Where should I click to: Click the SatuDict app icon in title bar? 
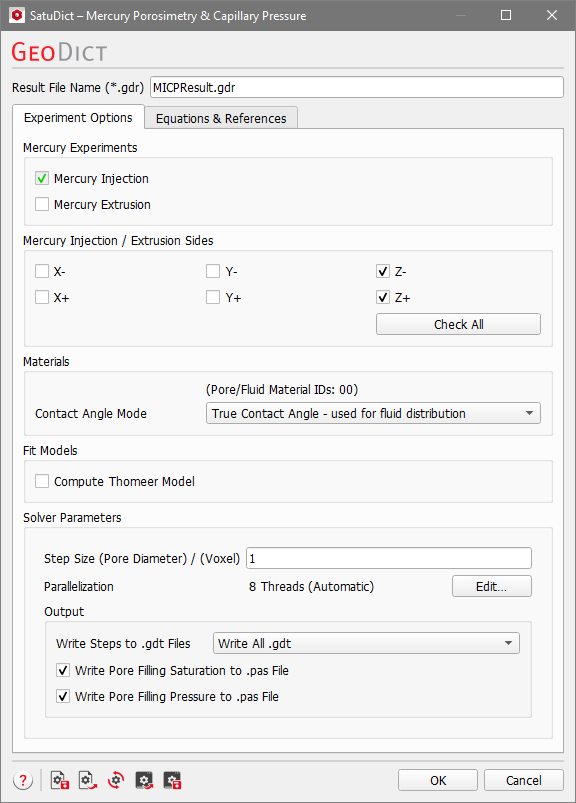point(17,15)
